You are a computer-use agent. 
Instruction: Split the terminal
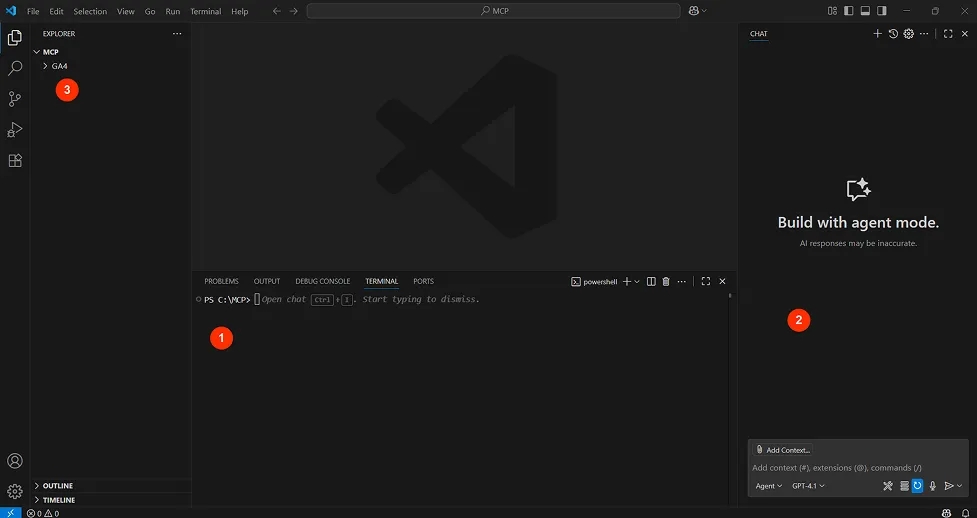point(651,282)
